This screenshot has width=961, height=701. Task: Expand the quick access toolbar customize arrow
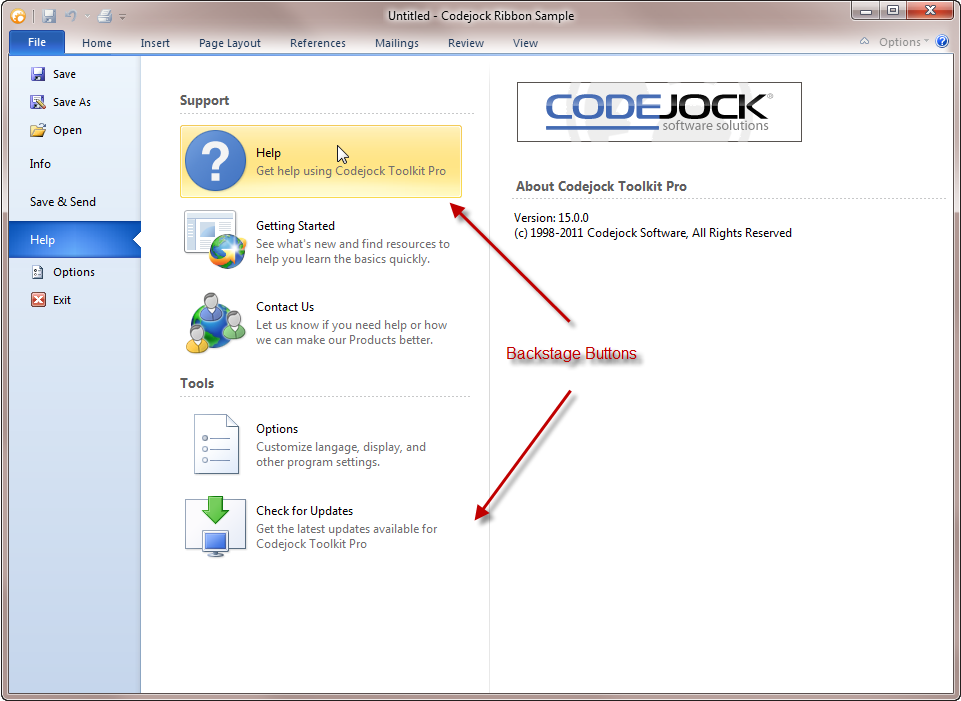click(123, 17)
